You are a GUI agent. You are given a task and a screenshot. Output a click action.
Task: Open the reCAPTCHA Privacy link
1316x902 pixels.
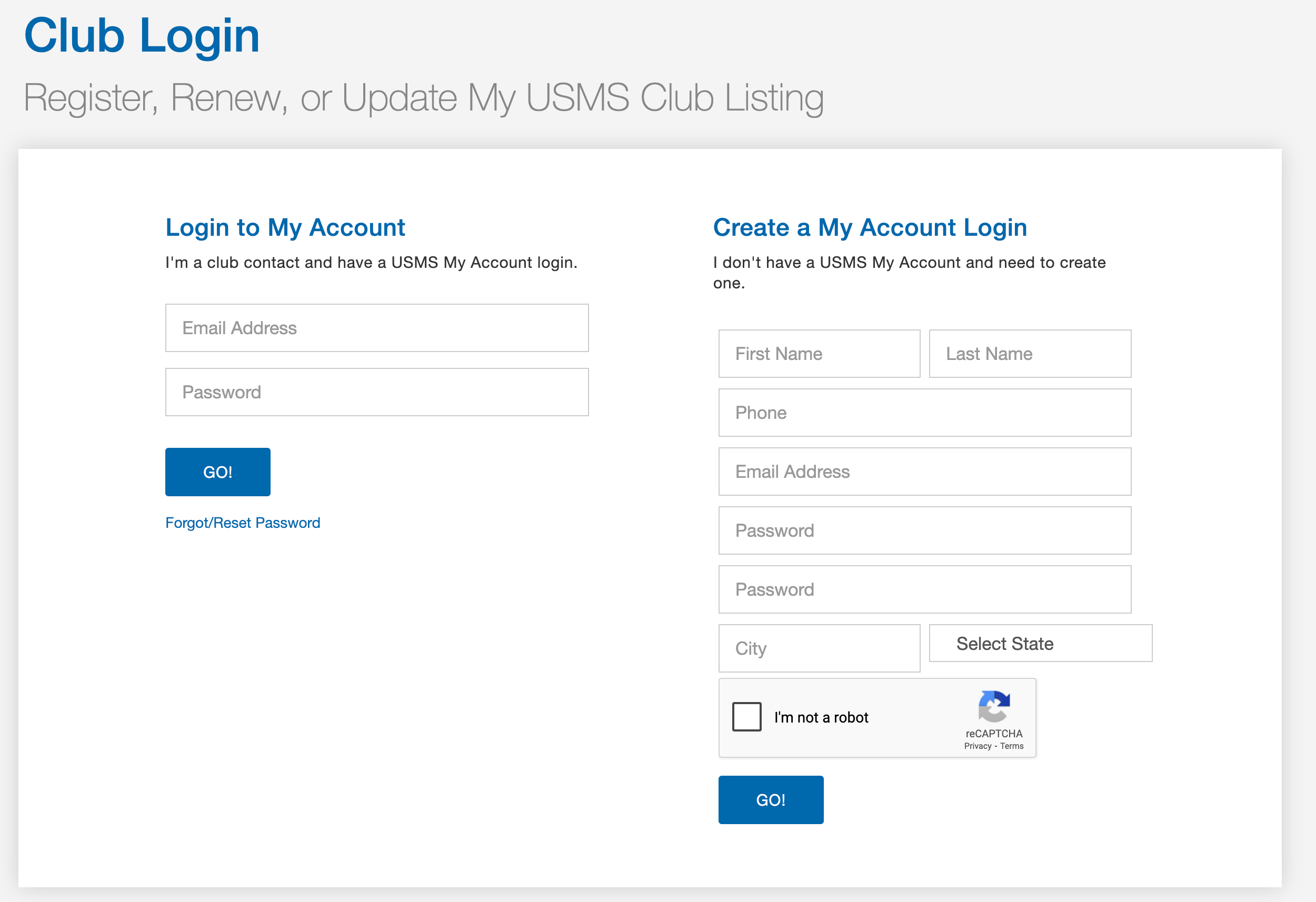pos(978,746)
